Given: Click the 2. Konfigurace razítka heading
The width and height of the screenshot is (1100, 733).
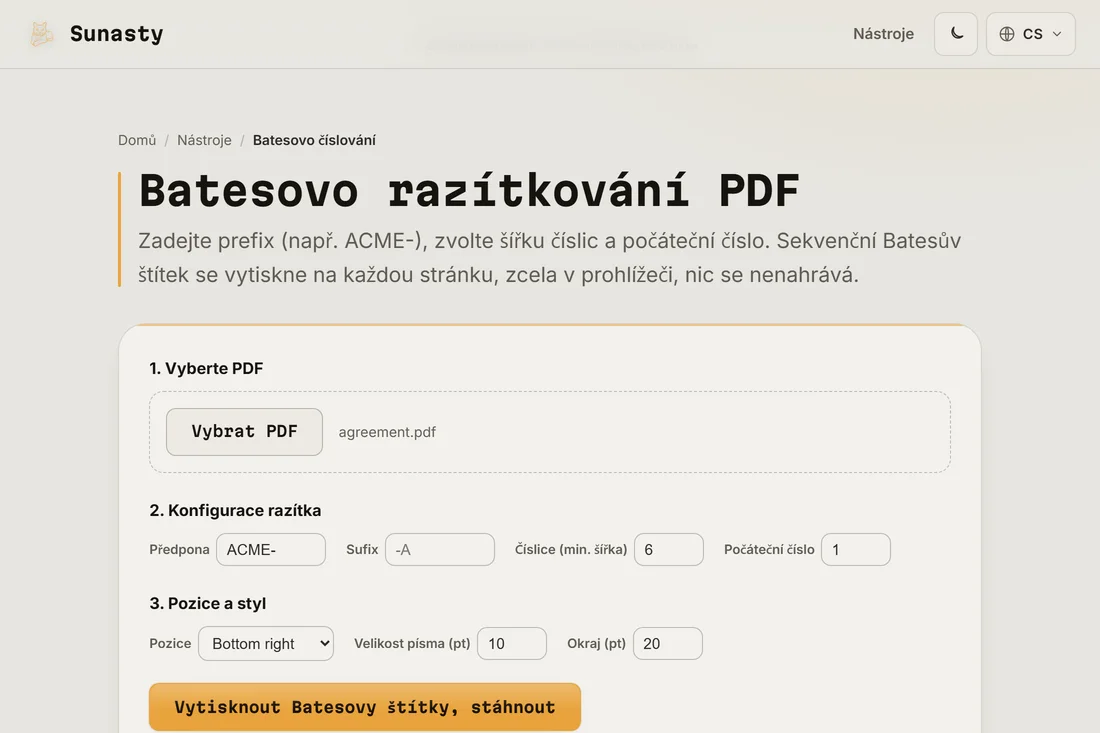Looking at the screenshot, I should 235,511.
